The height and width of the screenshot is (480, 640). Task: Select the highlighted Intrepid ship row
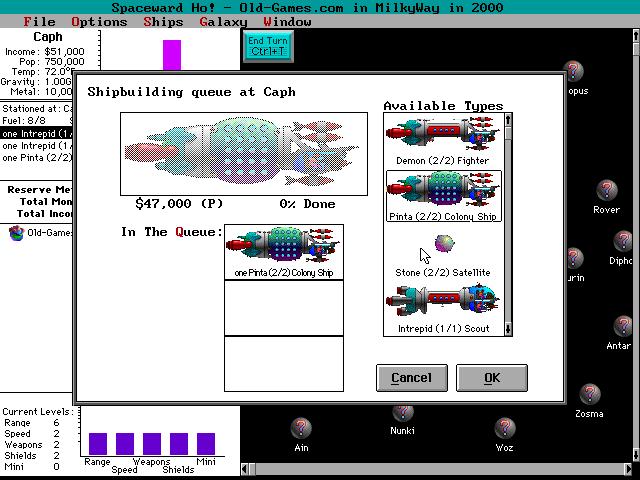coord(37,134)
